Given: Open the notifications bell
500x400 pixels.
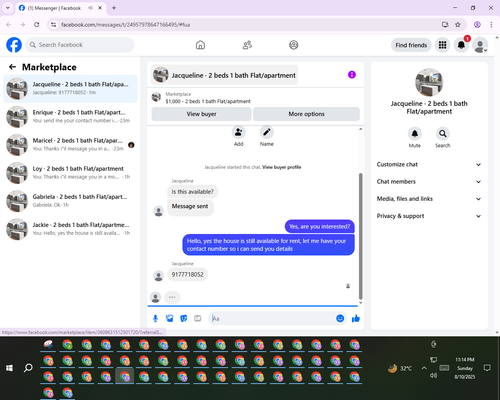Looking at the screenshot, I should [x=461, y=45].
